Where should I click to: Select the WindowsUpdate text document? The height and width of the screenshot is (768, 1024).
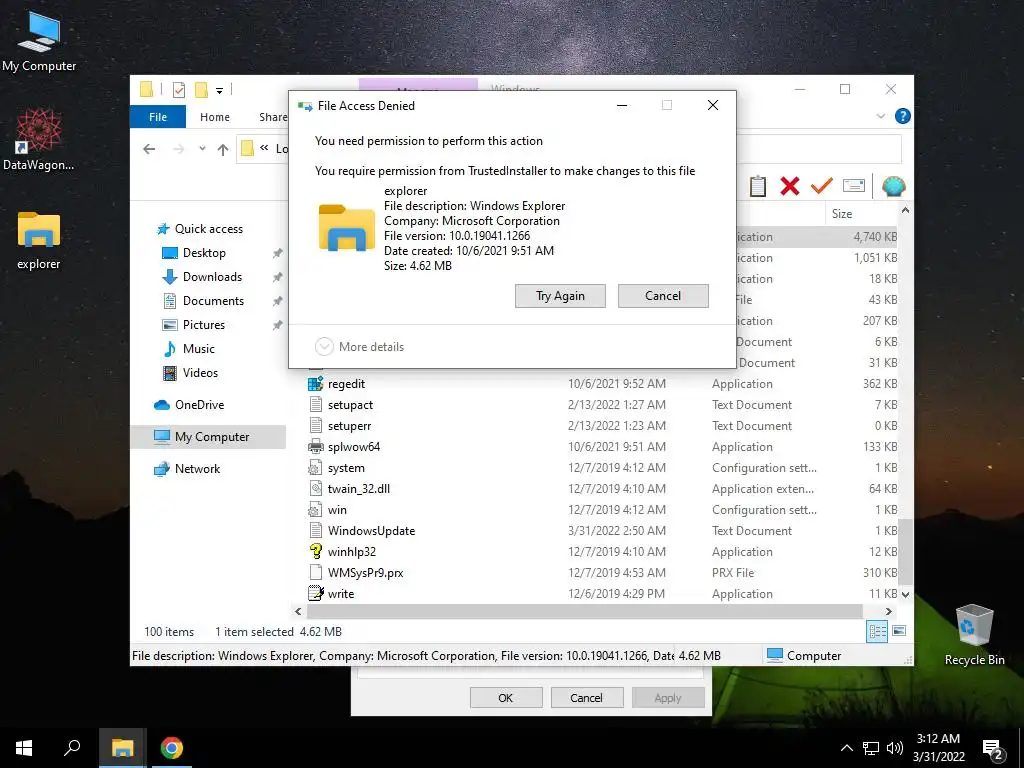coord(361,531)
